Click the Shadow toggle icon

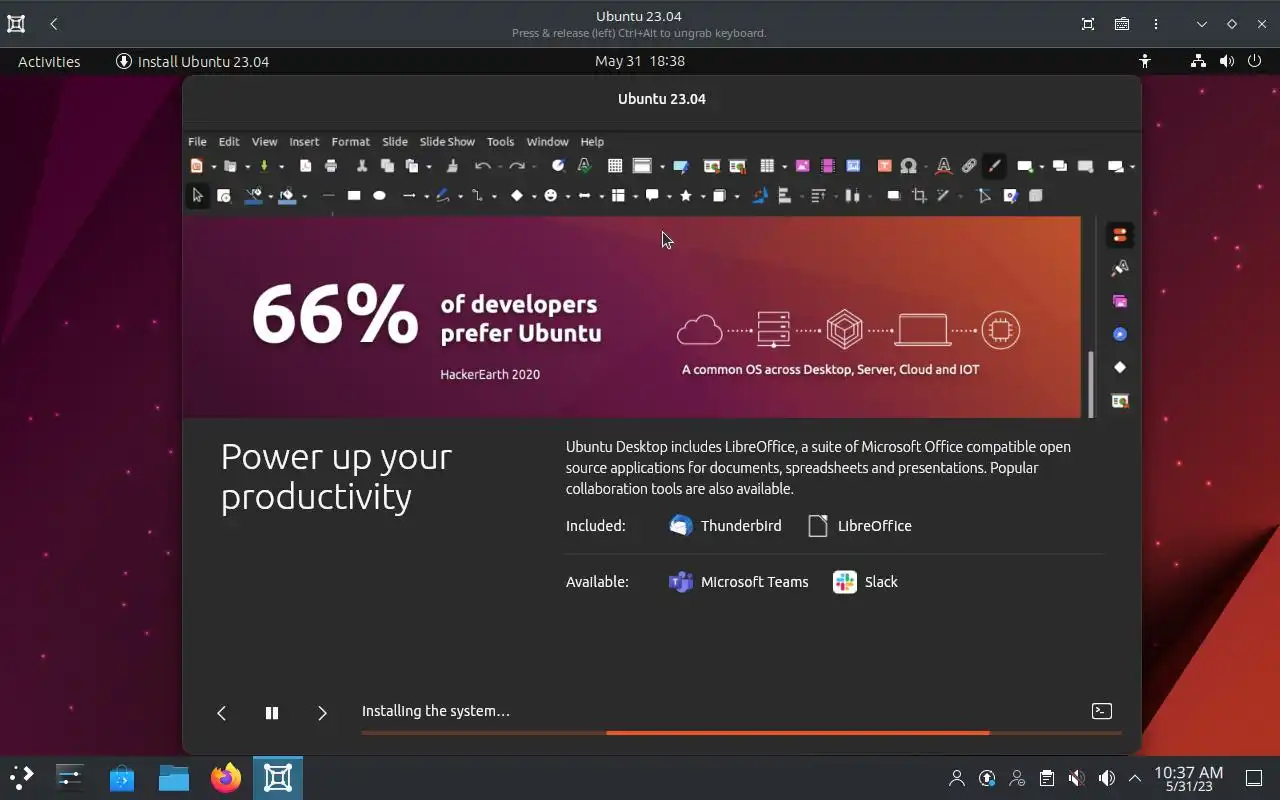894,196
